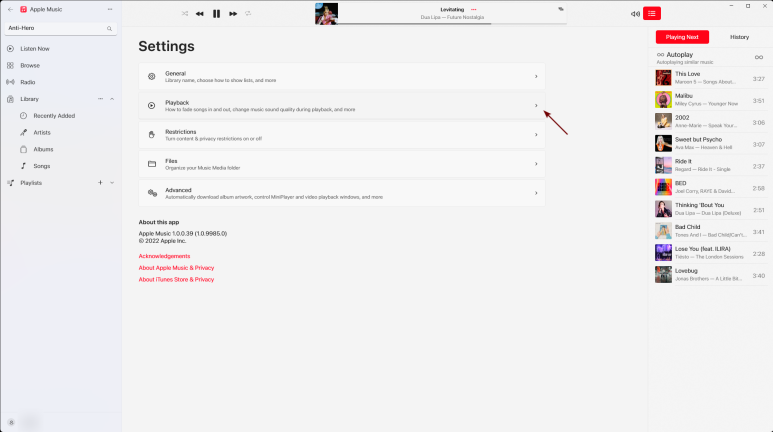Viewport: 773px width, 432px height.
Task: Play This Love from queue
Action: (x=710, y=78)
